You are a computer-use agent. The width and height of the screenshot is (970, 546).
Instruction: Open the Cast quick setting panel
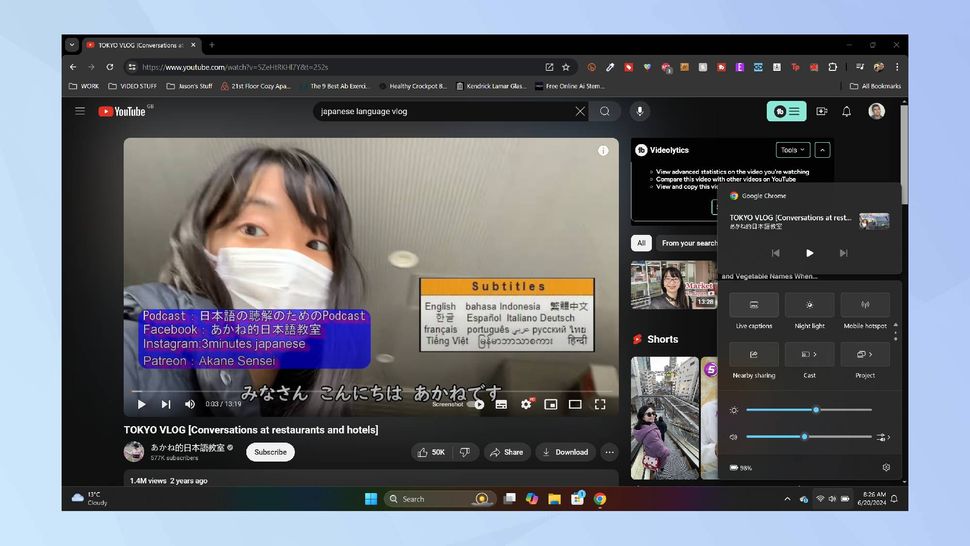pyautogui.click(x=809, y=354)
